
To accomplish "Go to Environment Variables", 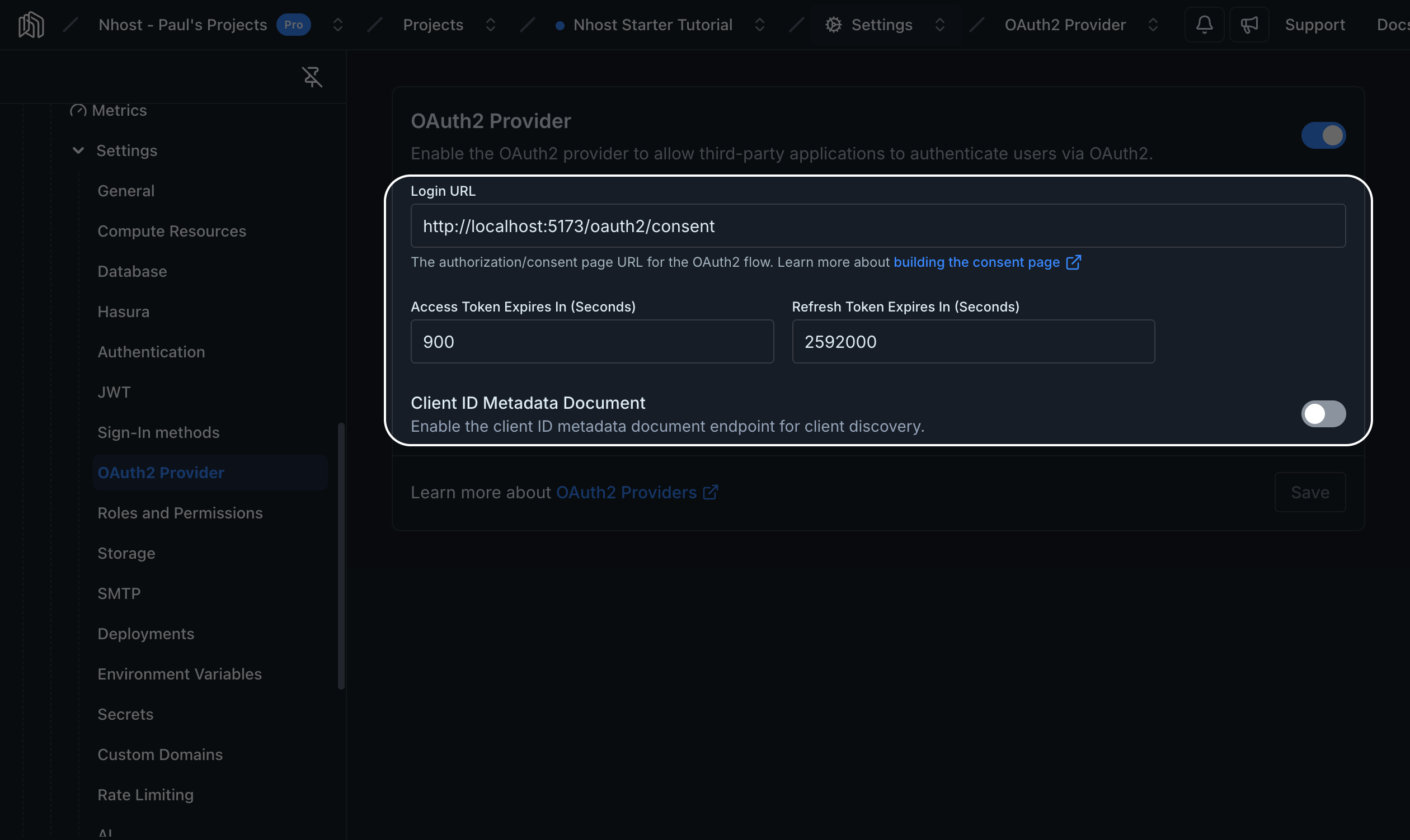I will pyautogui.click(x=180, y=673).
